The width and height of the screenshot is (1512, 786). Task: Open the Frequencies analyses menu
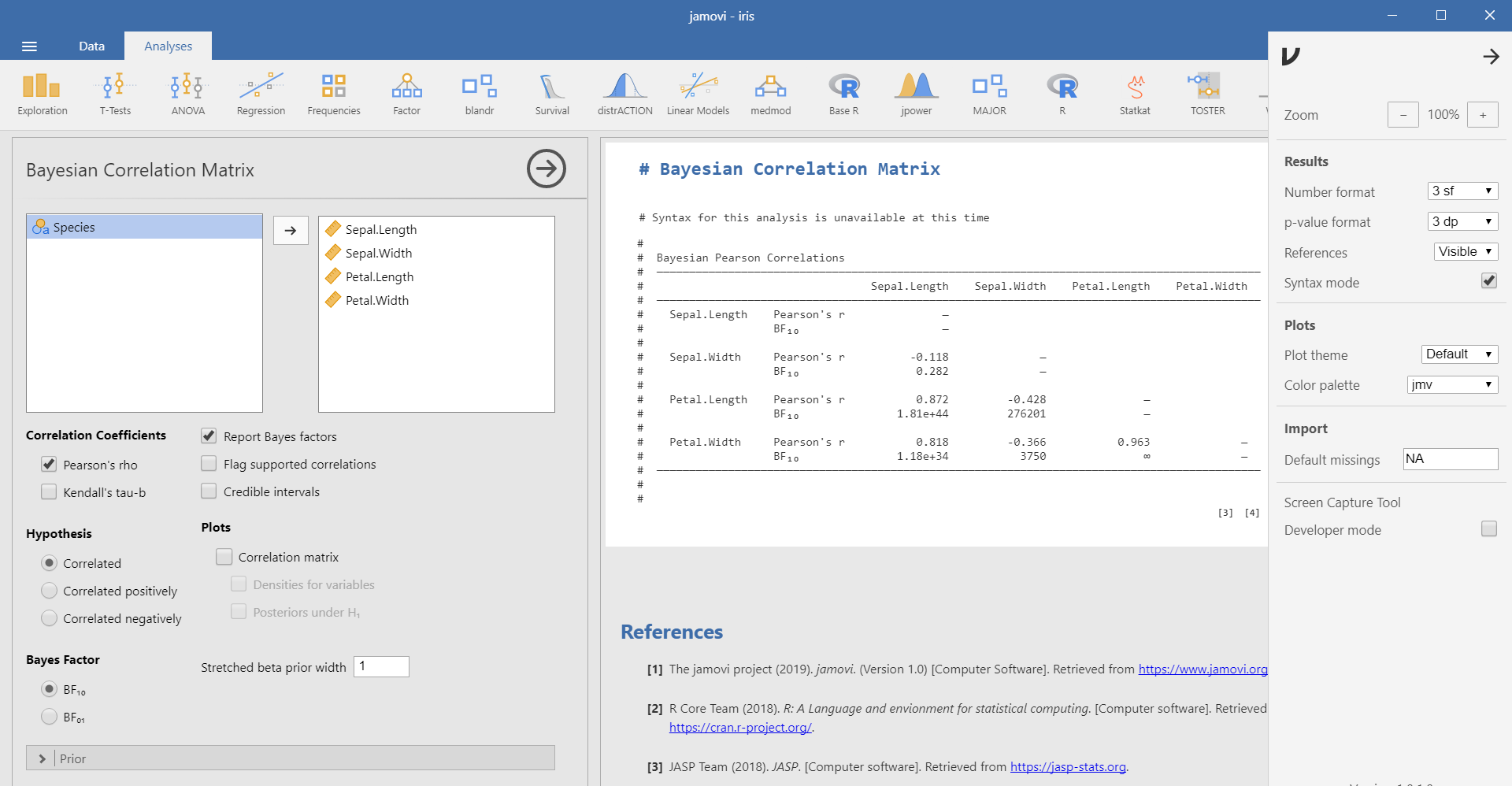coord(334,95)
